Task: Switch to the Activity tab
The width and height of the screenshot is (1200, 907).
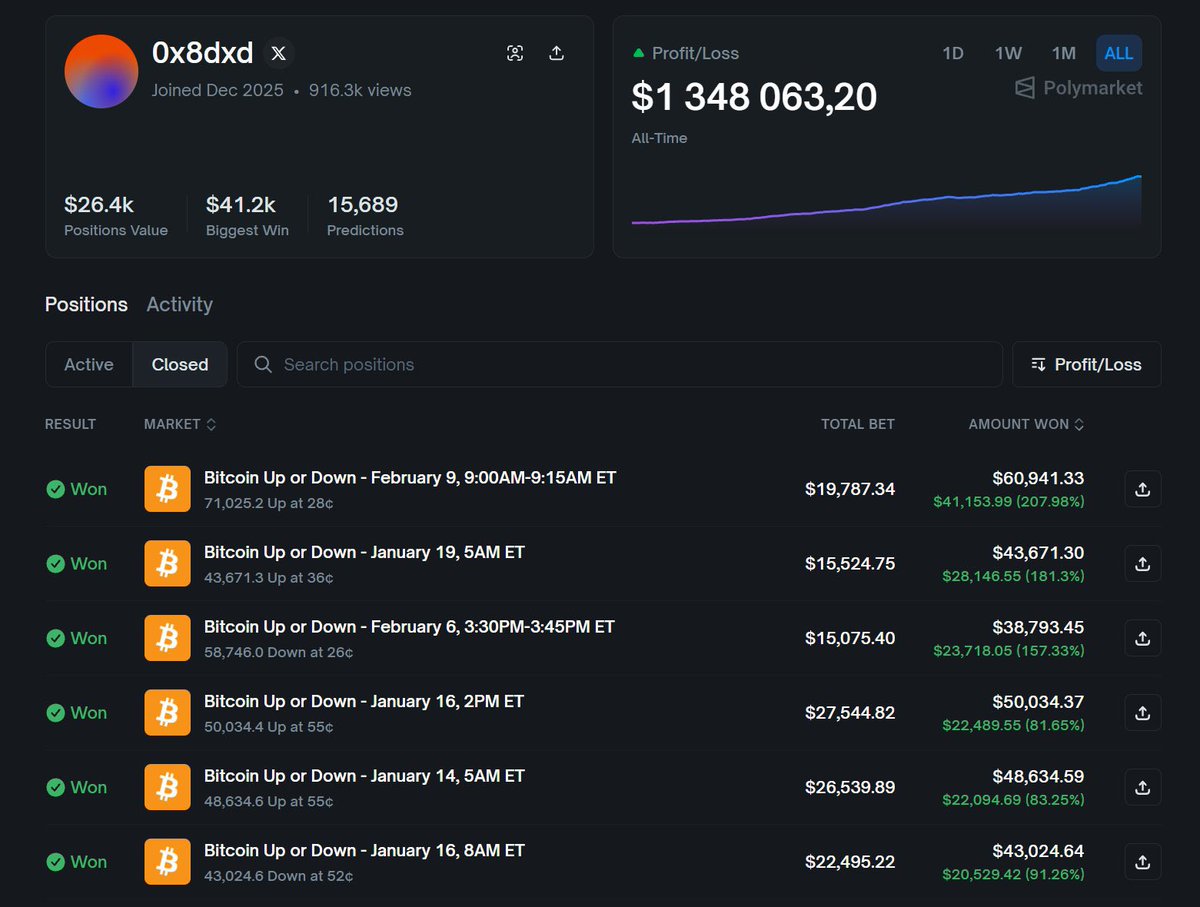Action: (179, 304)
